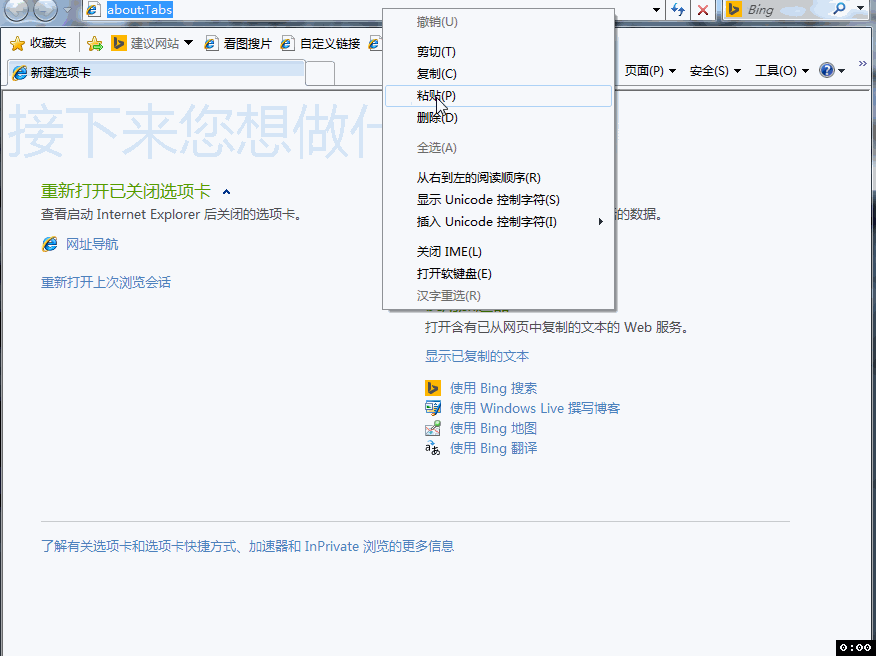876x656 pixels.
Task: Click the 网址导航 Internet Explorer icon
Action: pyautogui.click(x=49, y=243)
